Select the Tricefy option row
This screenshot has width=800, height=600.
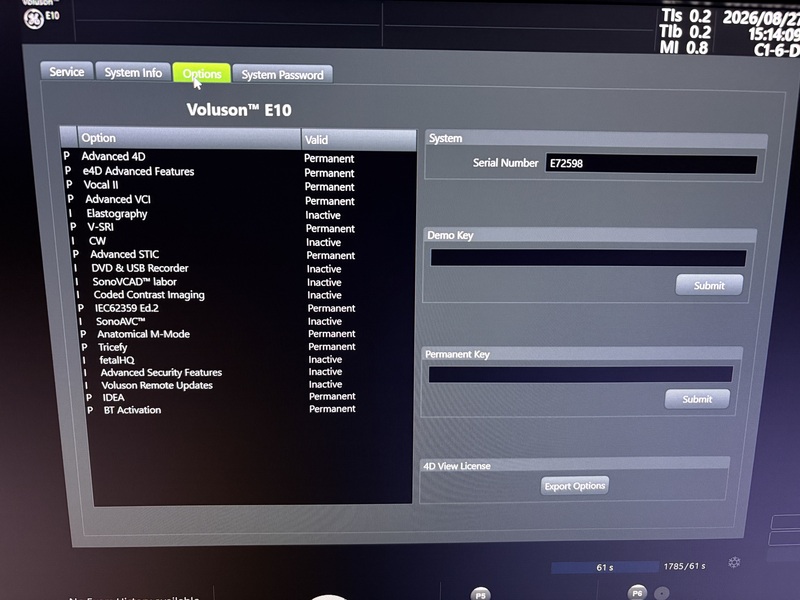click(x=246, y=347)
